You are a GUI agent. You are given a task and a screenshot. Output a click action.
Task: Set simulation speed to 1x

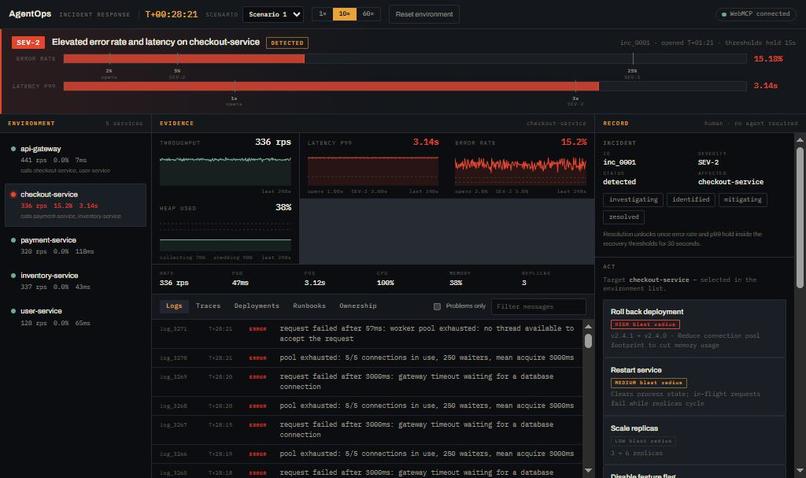tap(322, 14)
